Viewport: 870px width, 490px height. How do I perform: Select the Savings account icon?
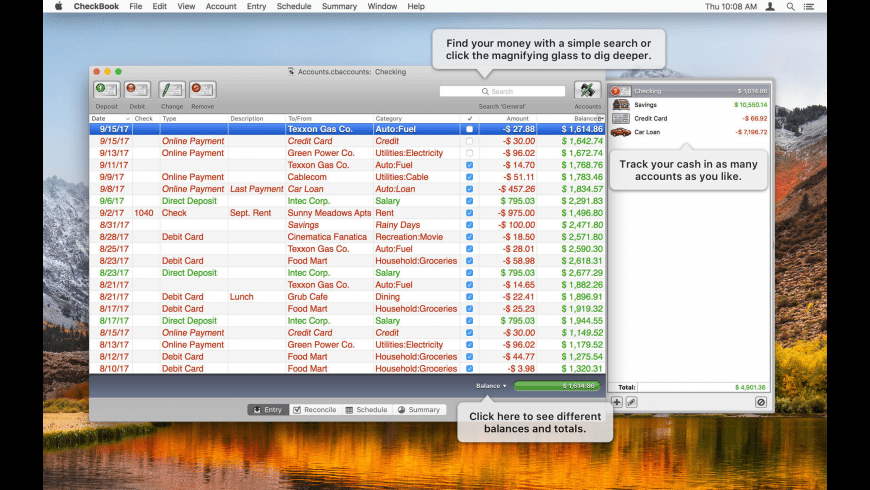(x=620, y=104)
